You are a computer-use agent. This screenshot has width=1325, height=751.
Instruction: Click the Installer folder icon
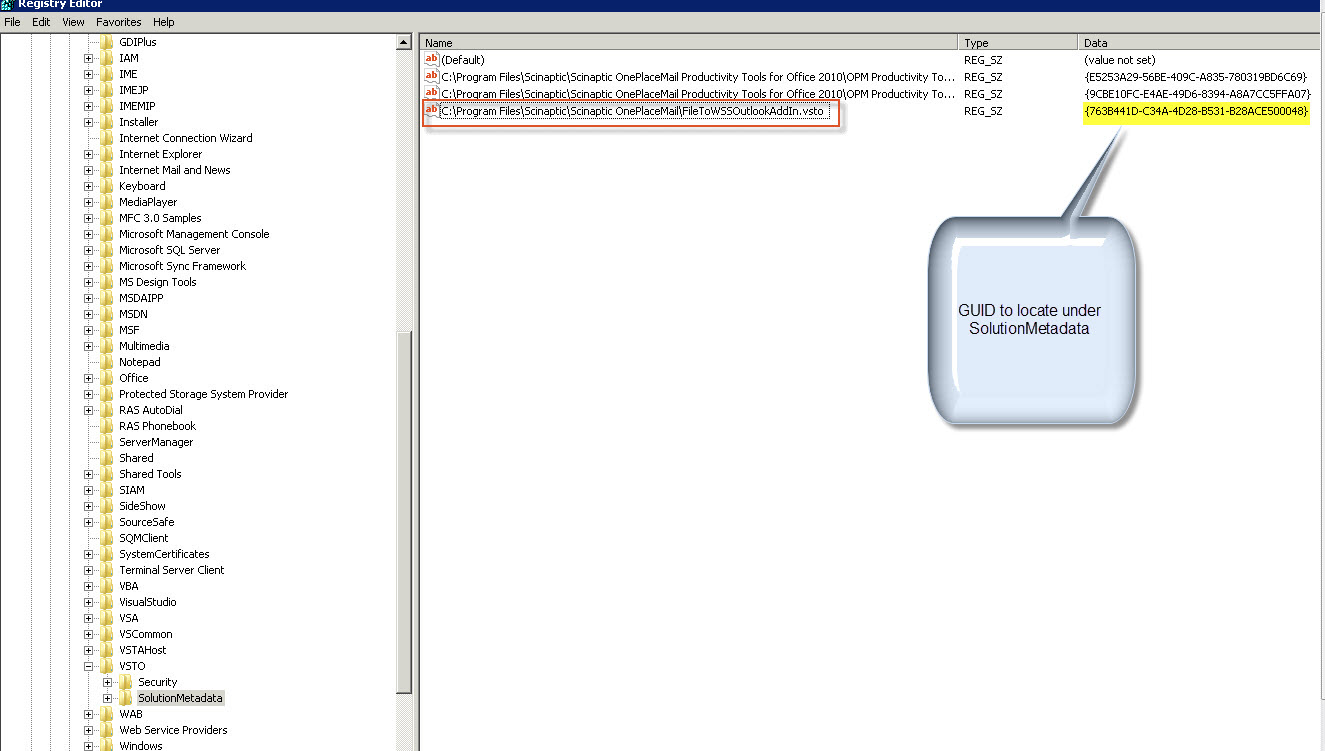[107, 122]
